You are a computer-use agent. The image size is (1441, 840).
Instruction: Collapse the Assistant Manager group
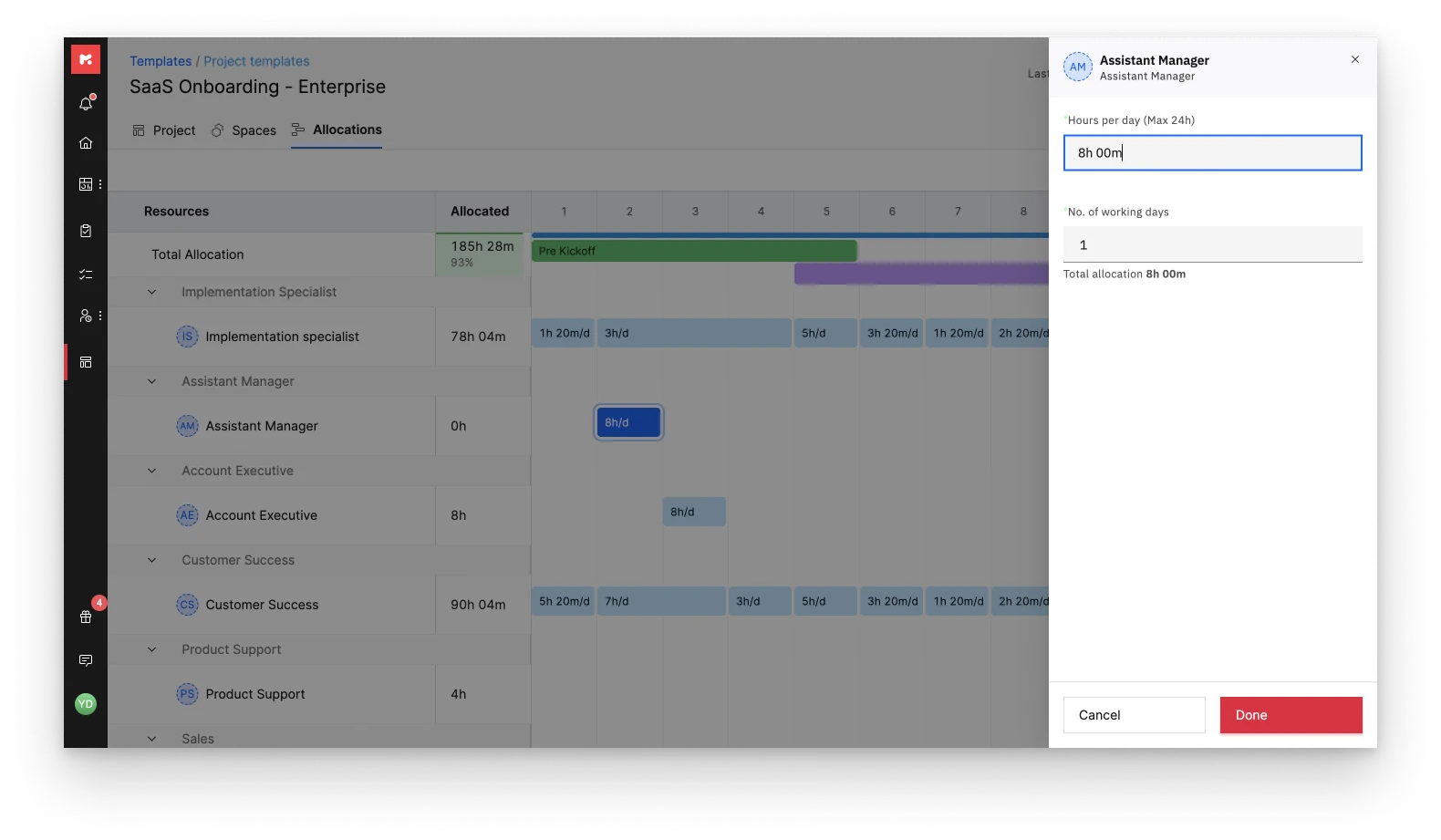point(152,381)
